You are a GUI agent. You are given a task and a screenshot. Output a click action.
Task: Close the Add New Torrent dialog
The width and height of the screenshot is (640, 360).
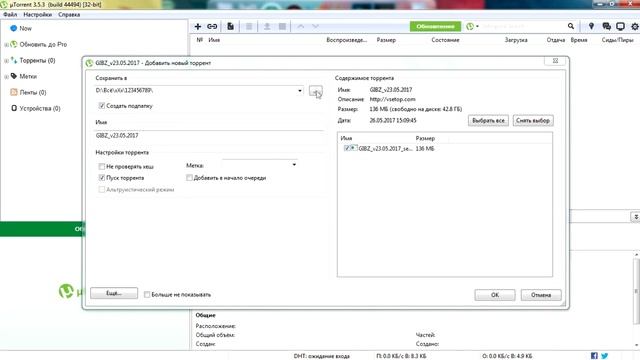click(555, 60)
